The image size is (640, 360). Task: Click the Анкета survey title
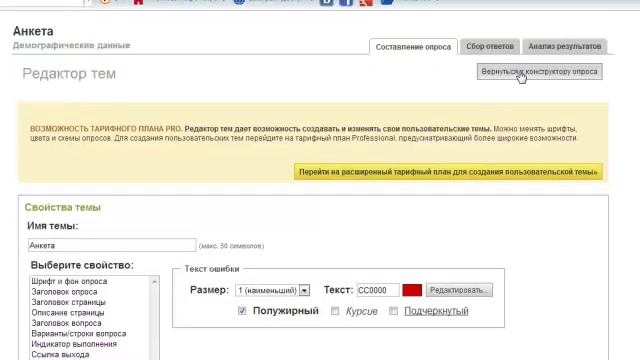pos(33,31)
